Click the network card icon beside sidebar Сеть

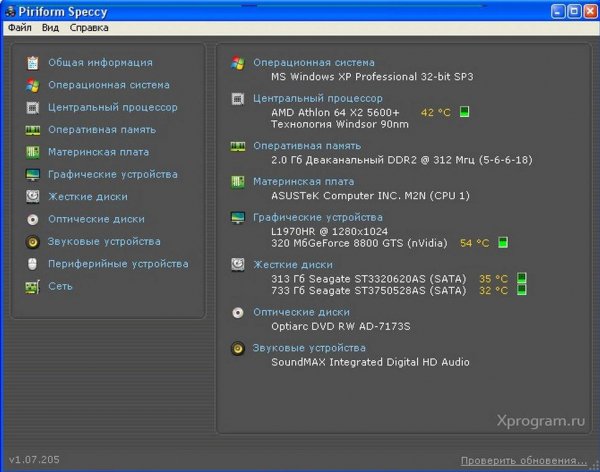[33, 287]
